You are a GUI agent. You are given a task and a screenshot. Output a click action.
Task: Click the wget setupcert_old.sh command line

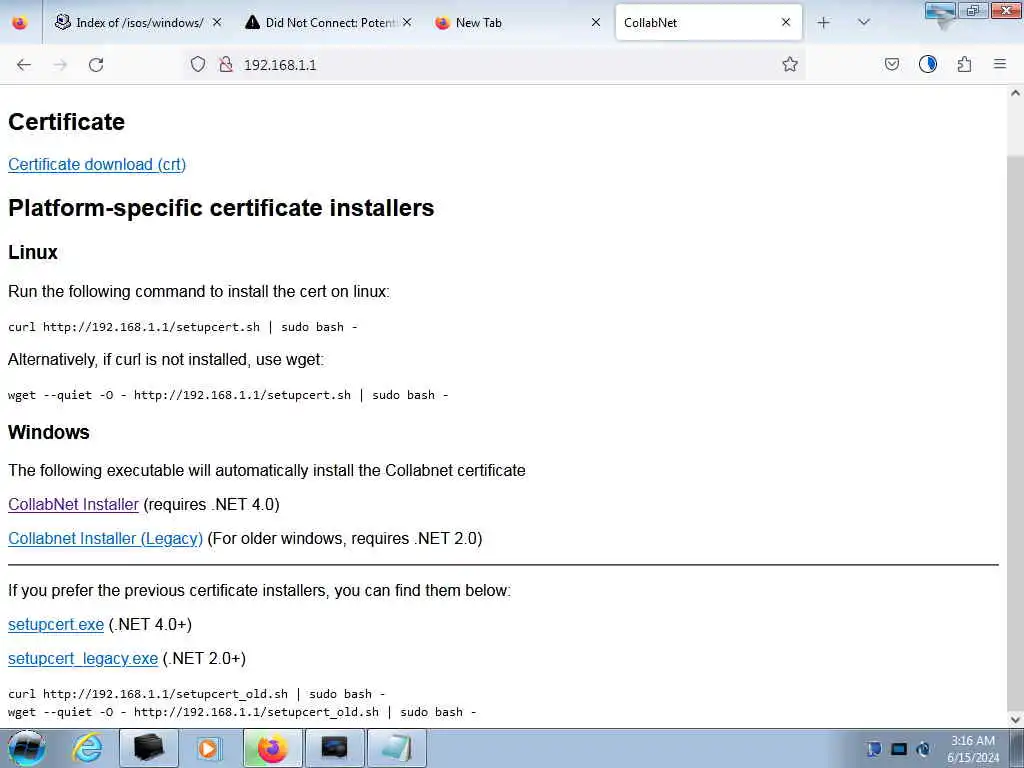click(242, 712)
